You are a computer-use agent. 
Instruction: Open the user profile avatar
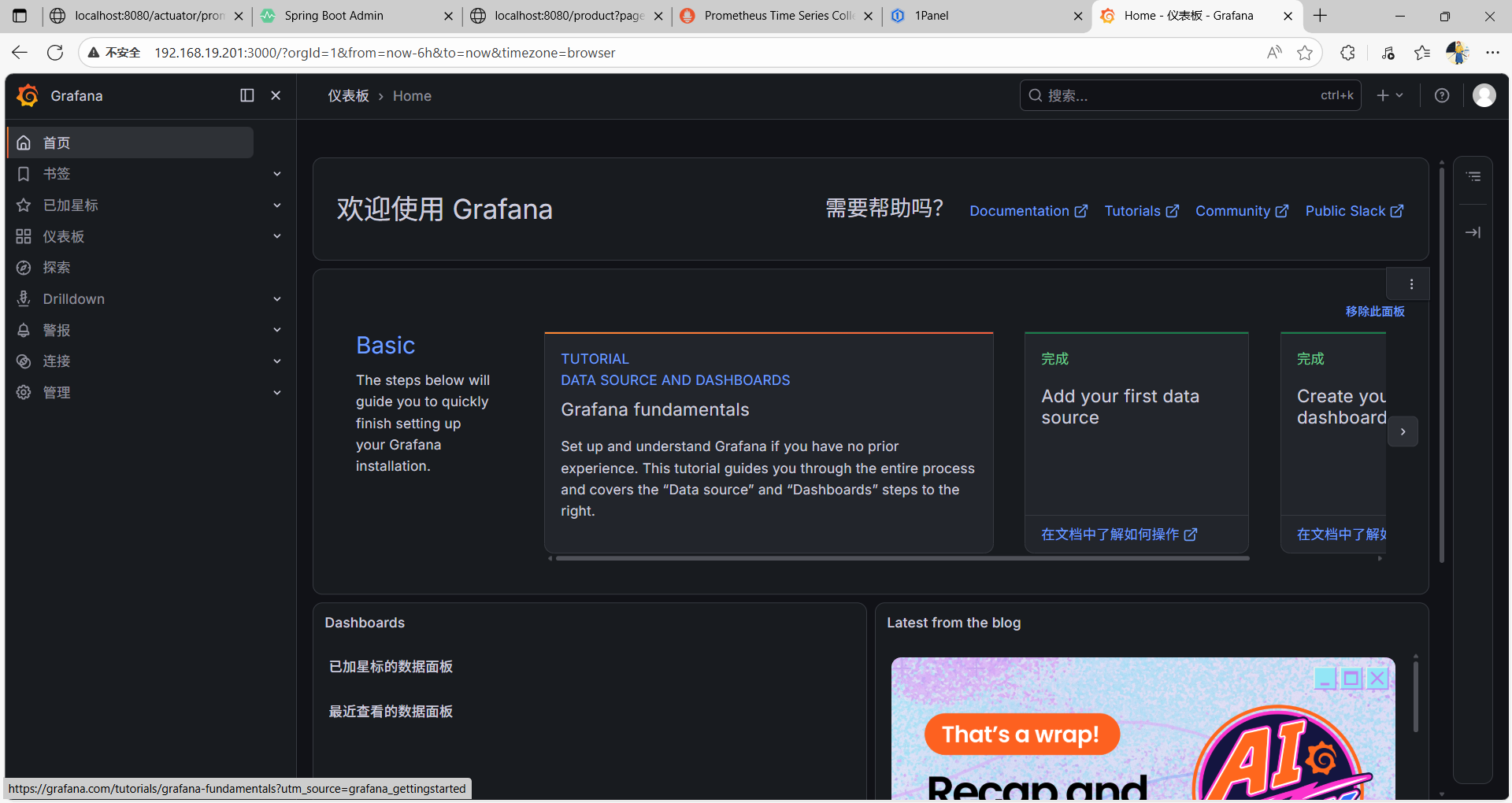click(x=1484, y=95)
